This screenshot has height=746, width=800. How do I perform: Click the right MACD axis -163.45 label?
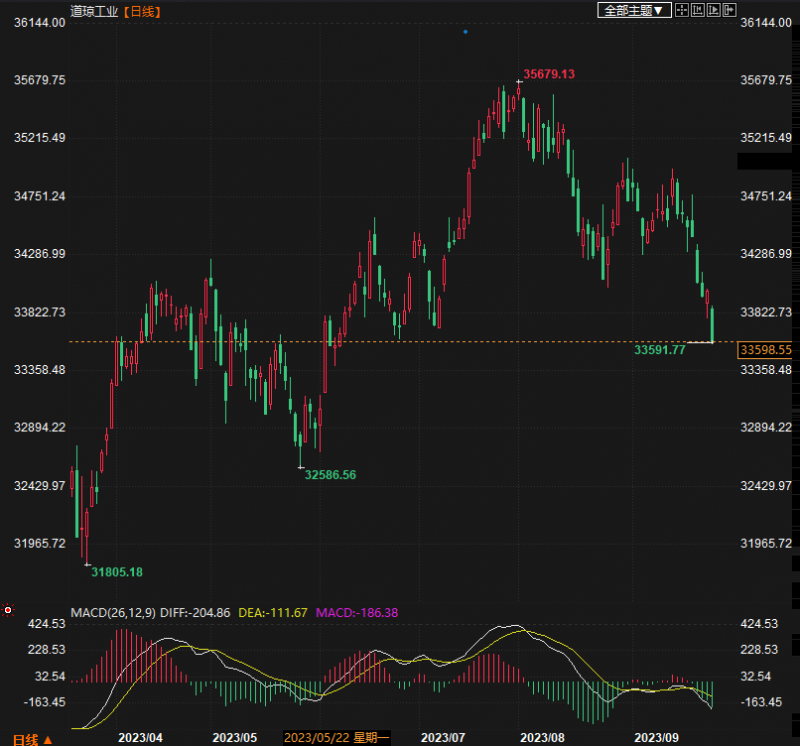coord(760,702)
